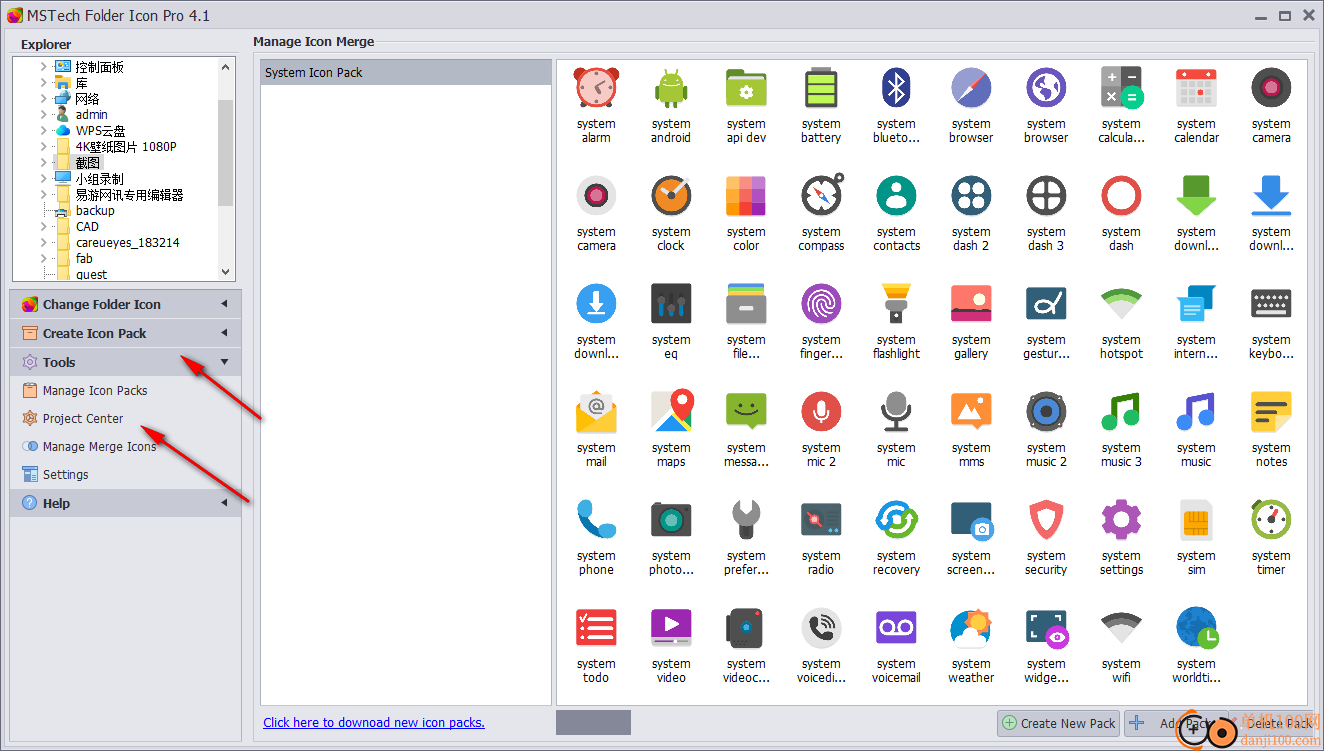
Task: Click the Add Pack button
Action: (x=1176, y=723)
